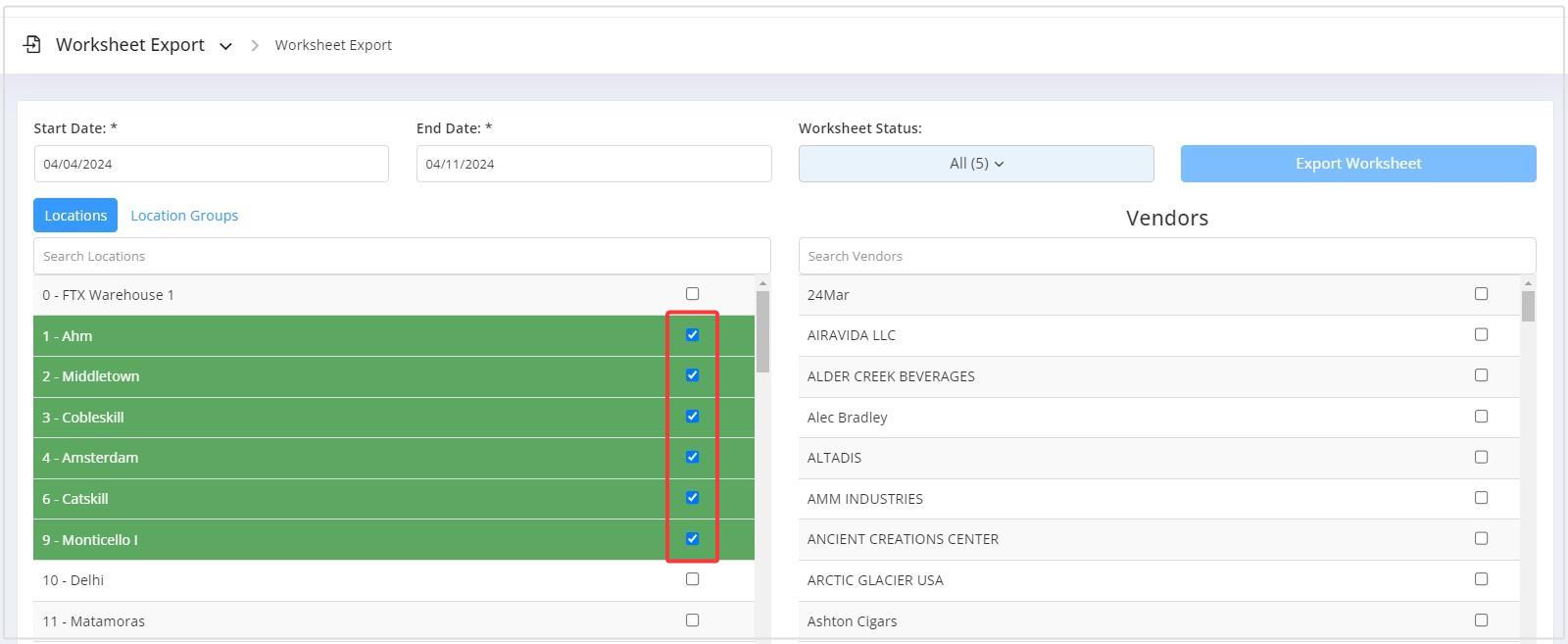Image resolution: width=1568 pixels, height=644 pixels.
Task: Click the Export Worksheet button
Action: tap(1357, 164)
